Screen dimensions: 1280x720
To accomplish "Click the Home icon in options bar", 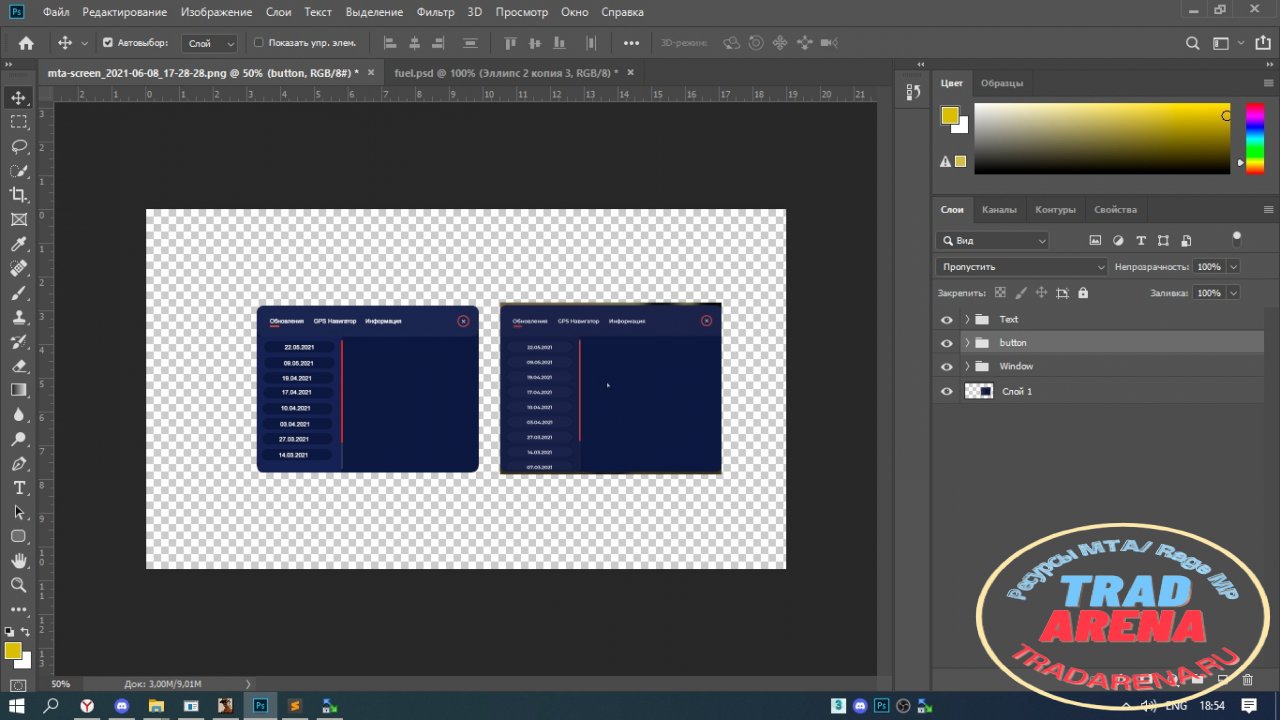I will tap(26, 43).
